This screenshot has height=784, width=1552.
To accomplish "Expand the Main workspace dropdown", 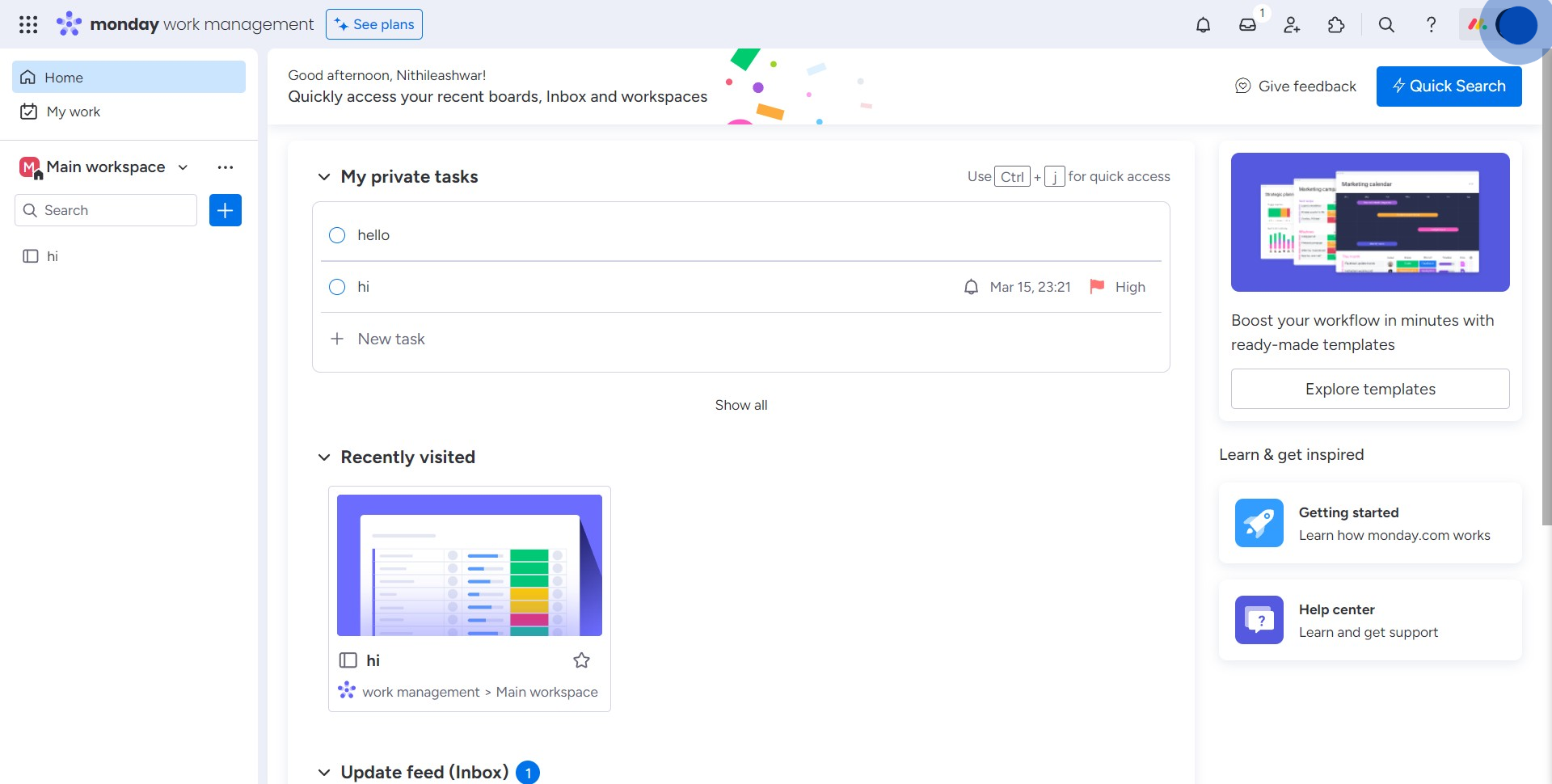I will tap(183, 167).
